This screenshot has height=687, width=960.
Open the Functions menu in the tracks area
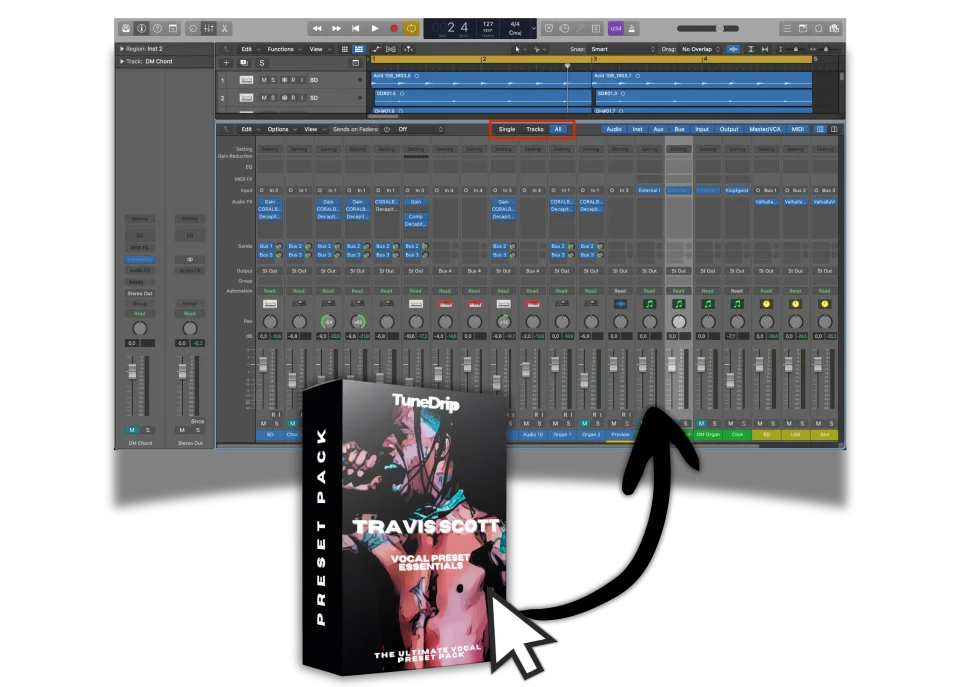(x=282, y=48)
